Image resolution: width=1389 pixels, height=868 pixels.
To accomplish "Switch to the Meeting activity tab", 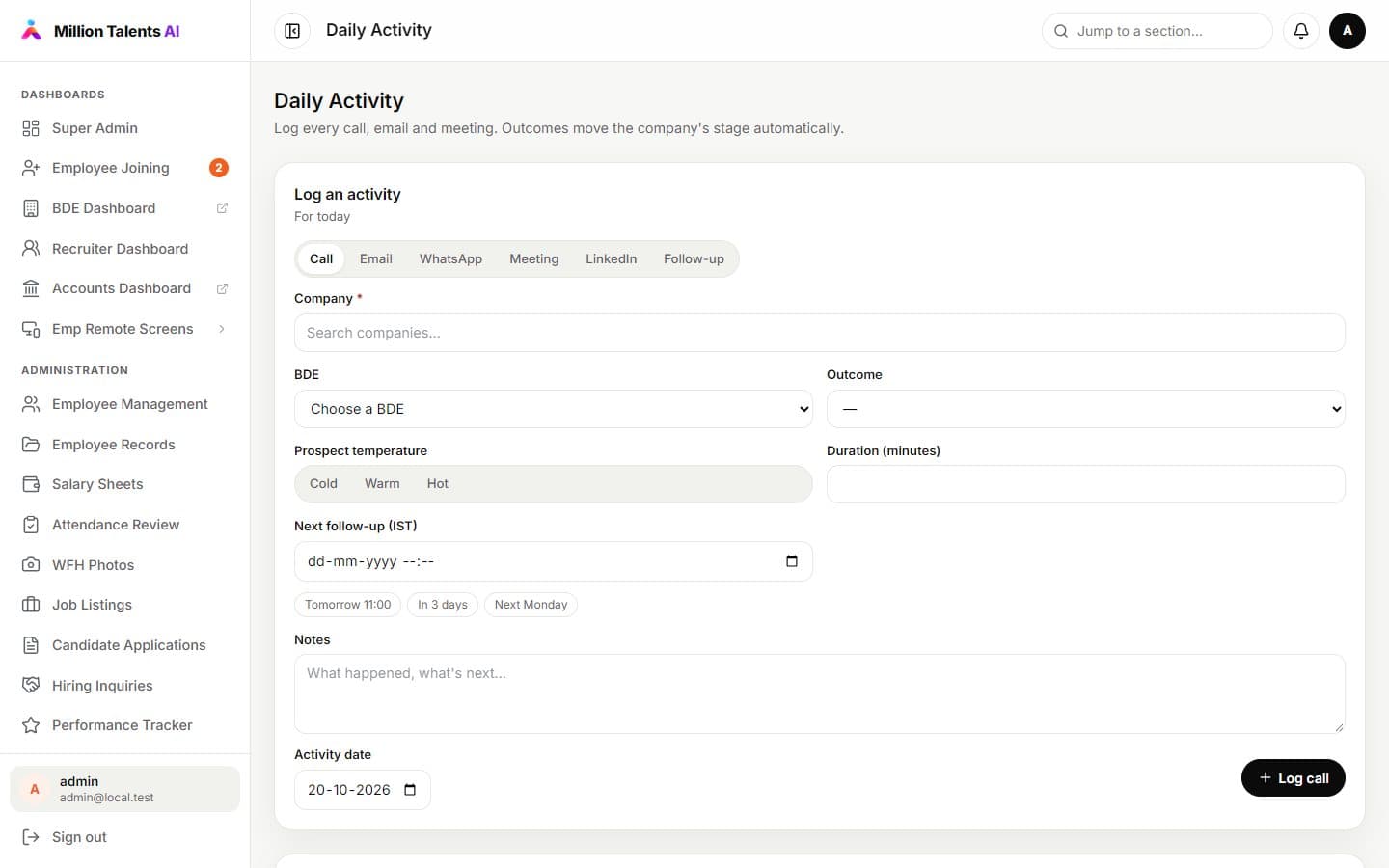I will [x=534, y=259].
